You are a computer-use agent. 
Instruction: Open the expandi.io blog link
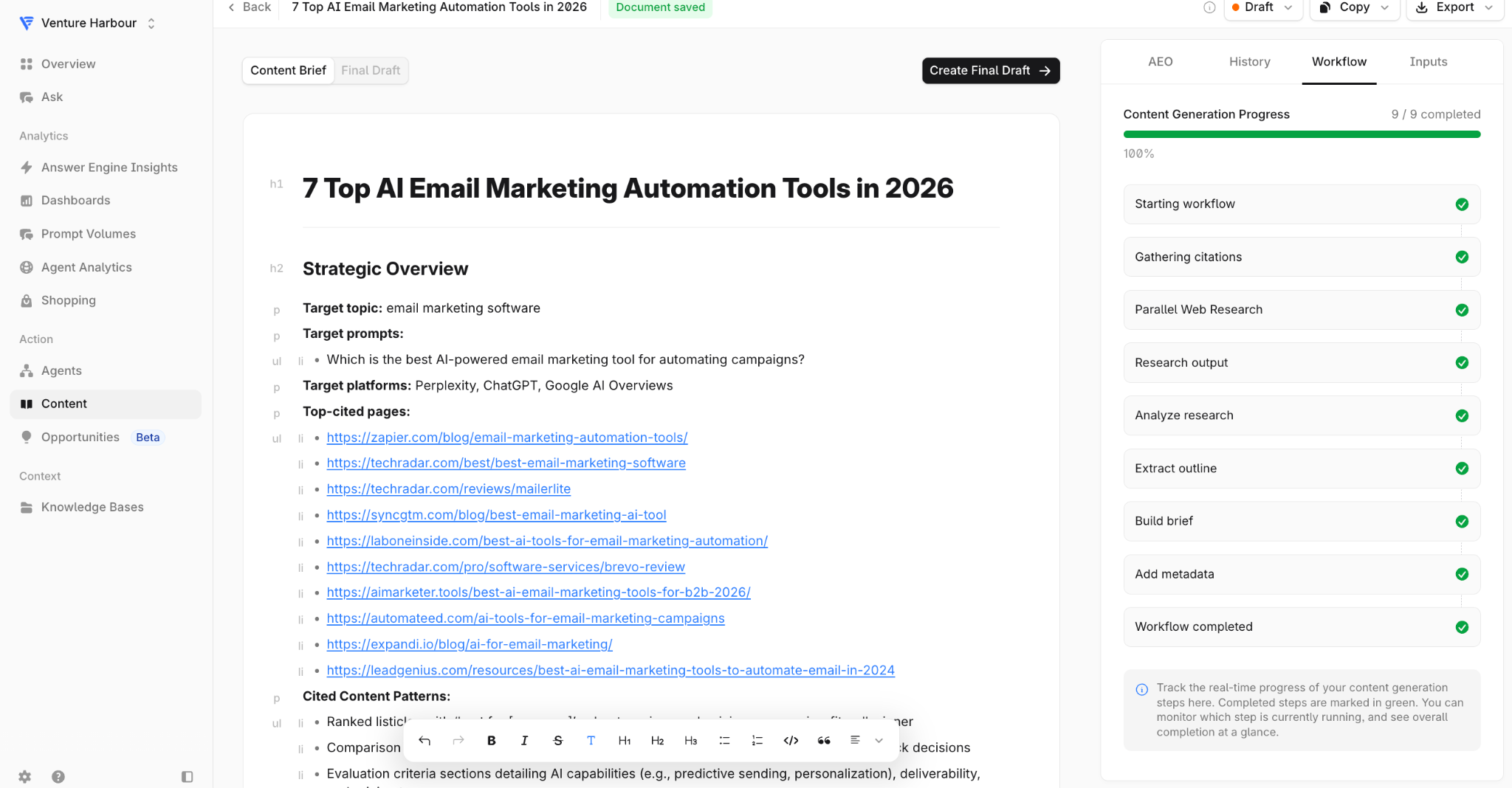(470, 644)
